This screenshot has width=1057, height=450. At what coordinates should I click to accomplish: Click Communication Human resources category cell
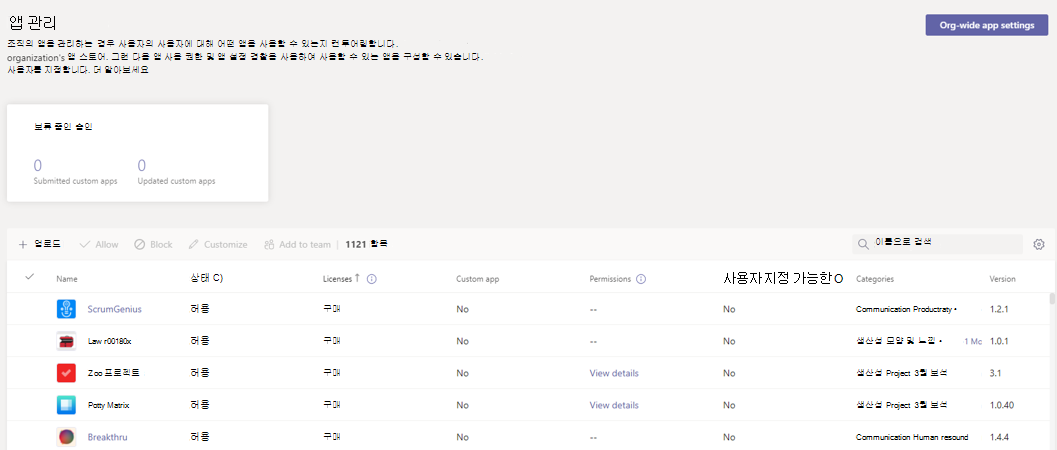pyautogui.click(x=912, y=437)
